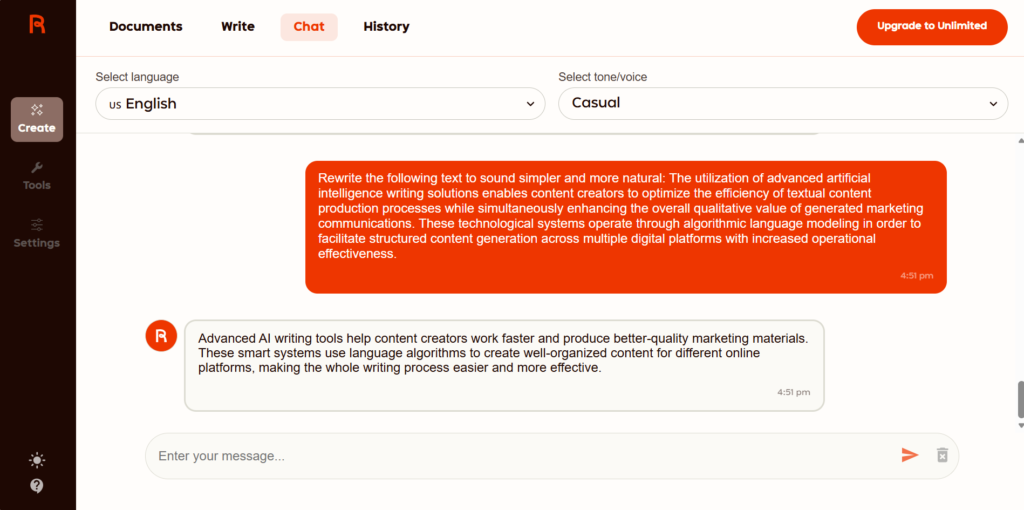The width and height of the screenshot is (1024, 510).
Task: Click the Rytr logo in the sidebar
Action: click(x=37, y=25)
